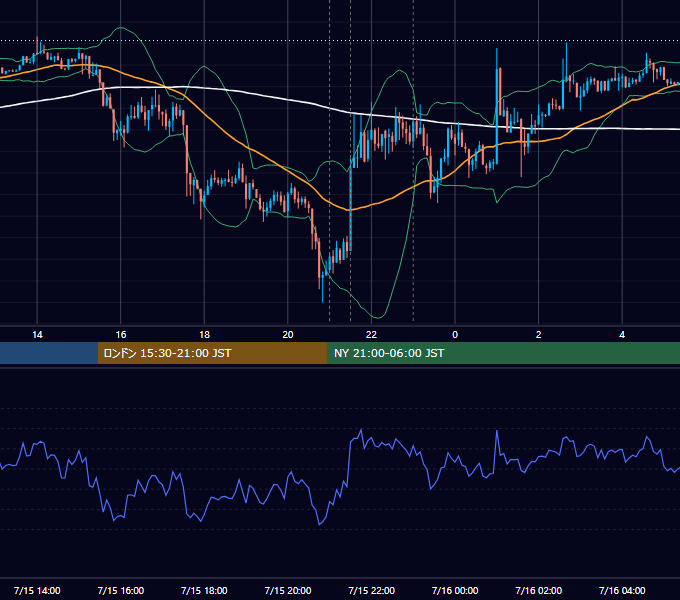Screen dimensions: 680x600
Task: Click the 7/15 18:00 date label
Action: click(204, 590)
